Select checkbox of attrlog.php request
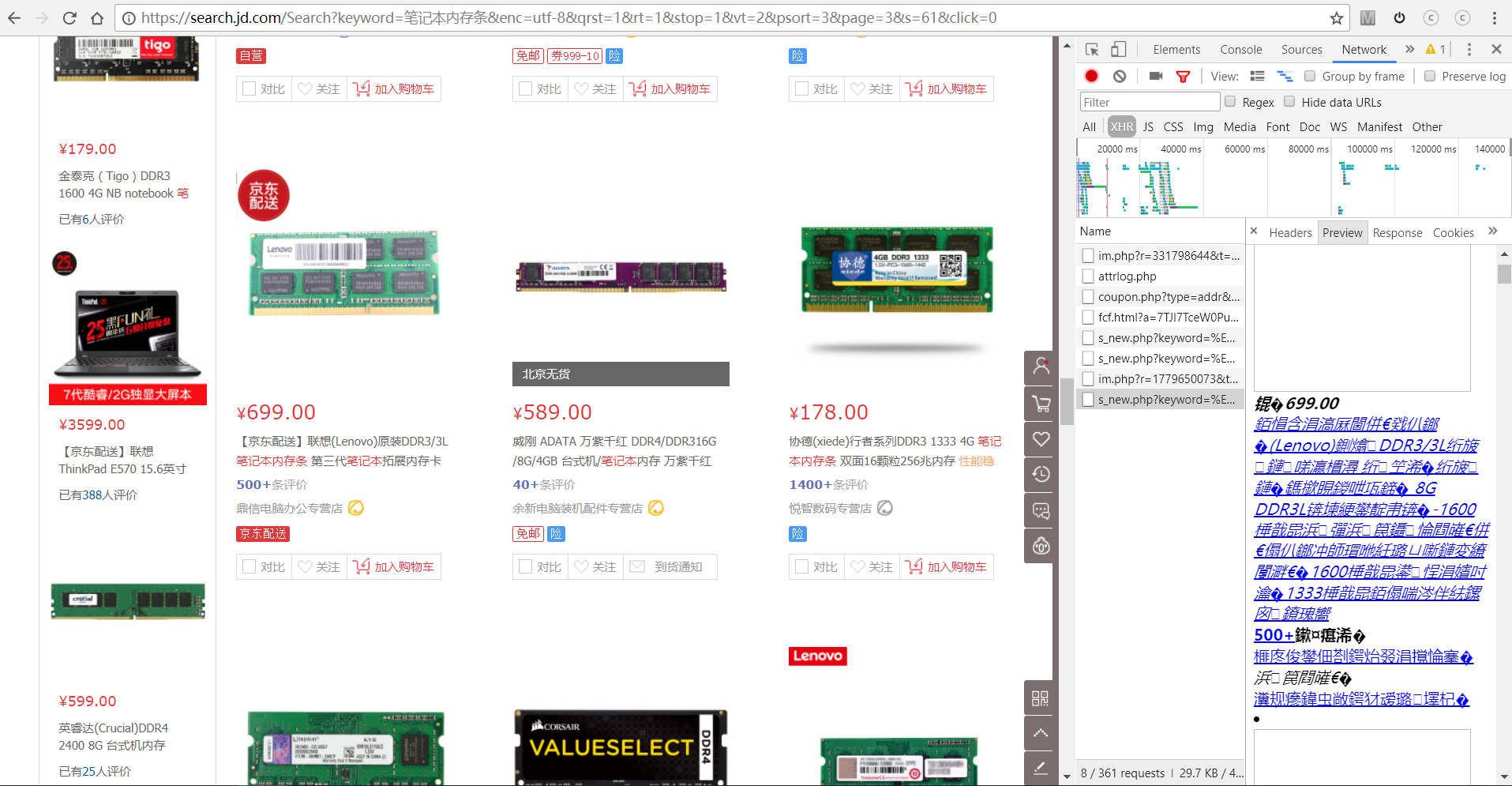Screen dimensions: 1512x786 (1088, 276)
